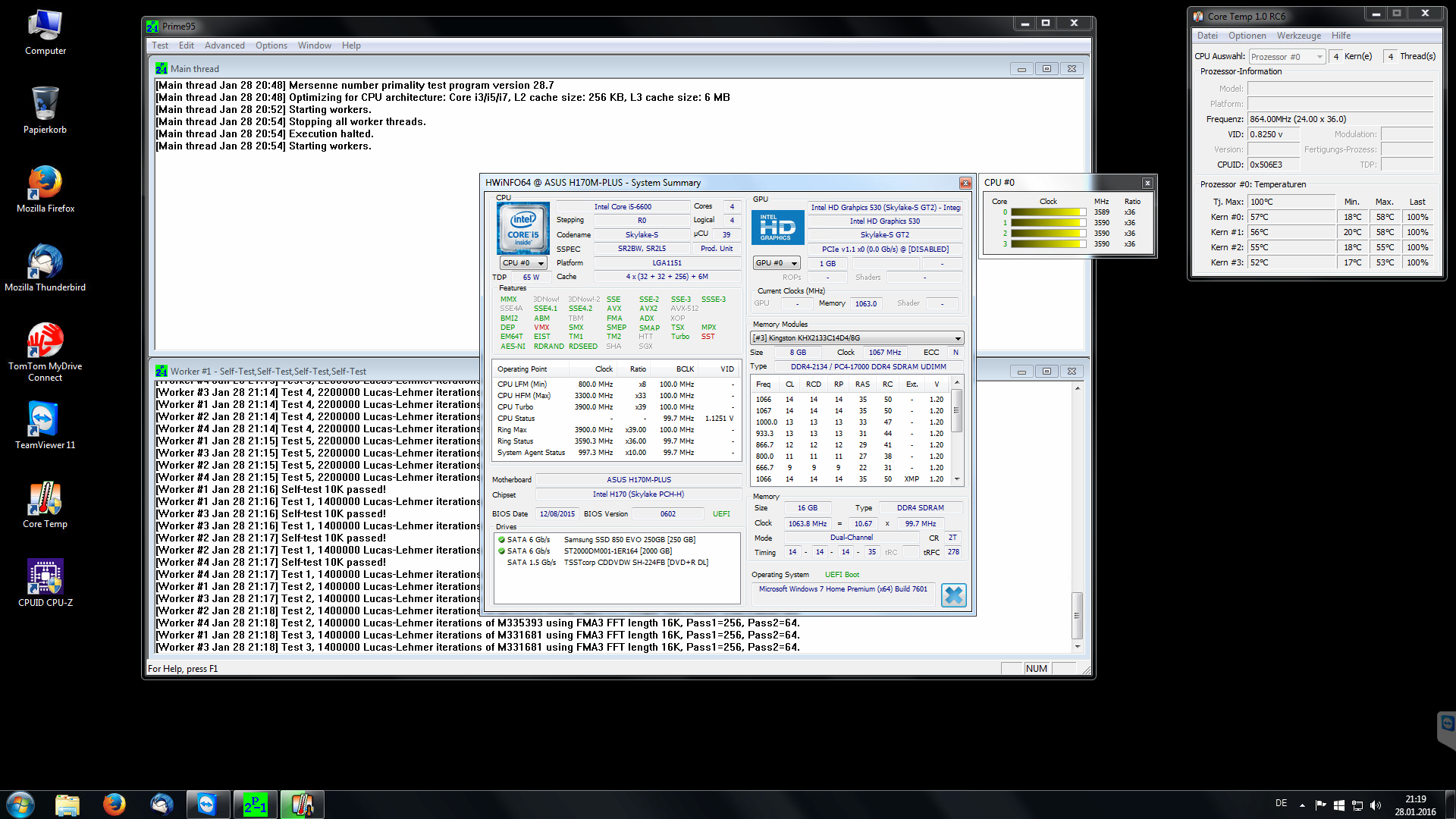Click the volume speaker tray icon
This screenshot has height=819, width=1456.
[x=1376, y=805]
